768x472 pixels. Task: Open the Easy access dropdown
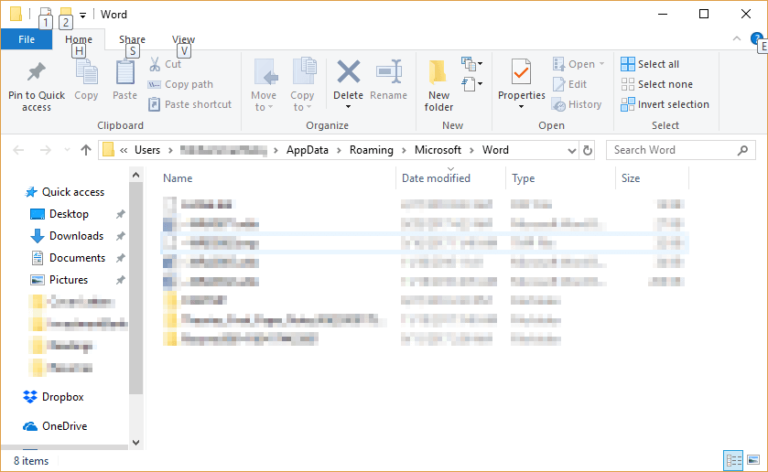point(472,84)
